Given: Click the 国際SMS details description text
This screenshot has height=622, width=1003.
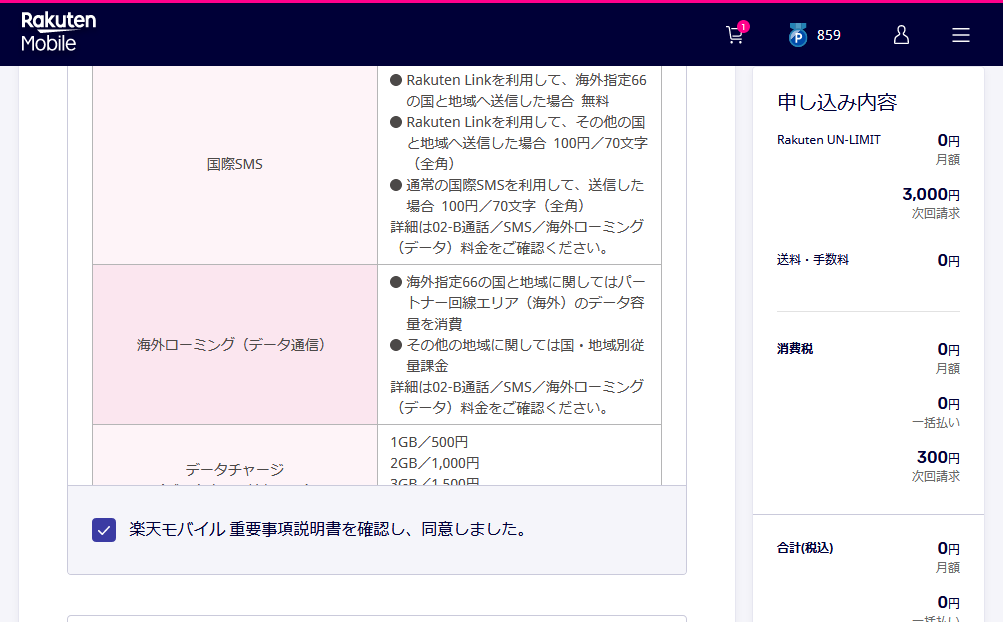Looking at the screenshot, I should click(x=519, y=164).
